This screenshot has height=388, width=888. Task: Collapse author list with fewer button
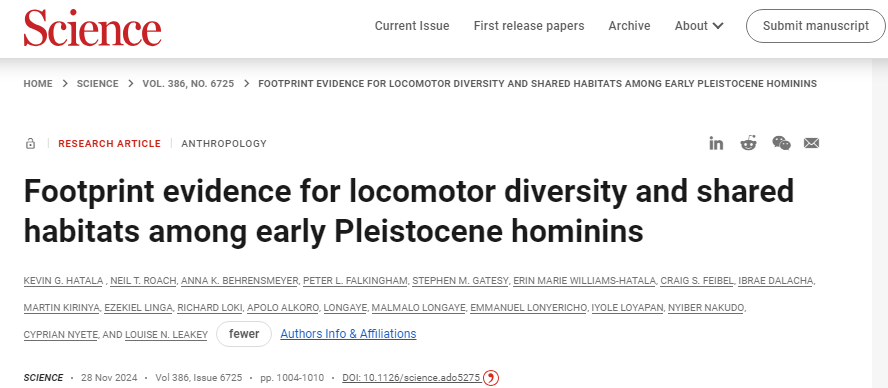tap(244, 334)
